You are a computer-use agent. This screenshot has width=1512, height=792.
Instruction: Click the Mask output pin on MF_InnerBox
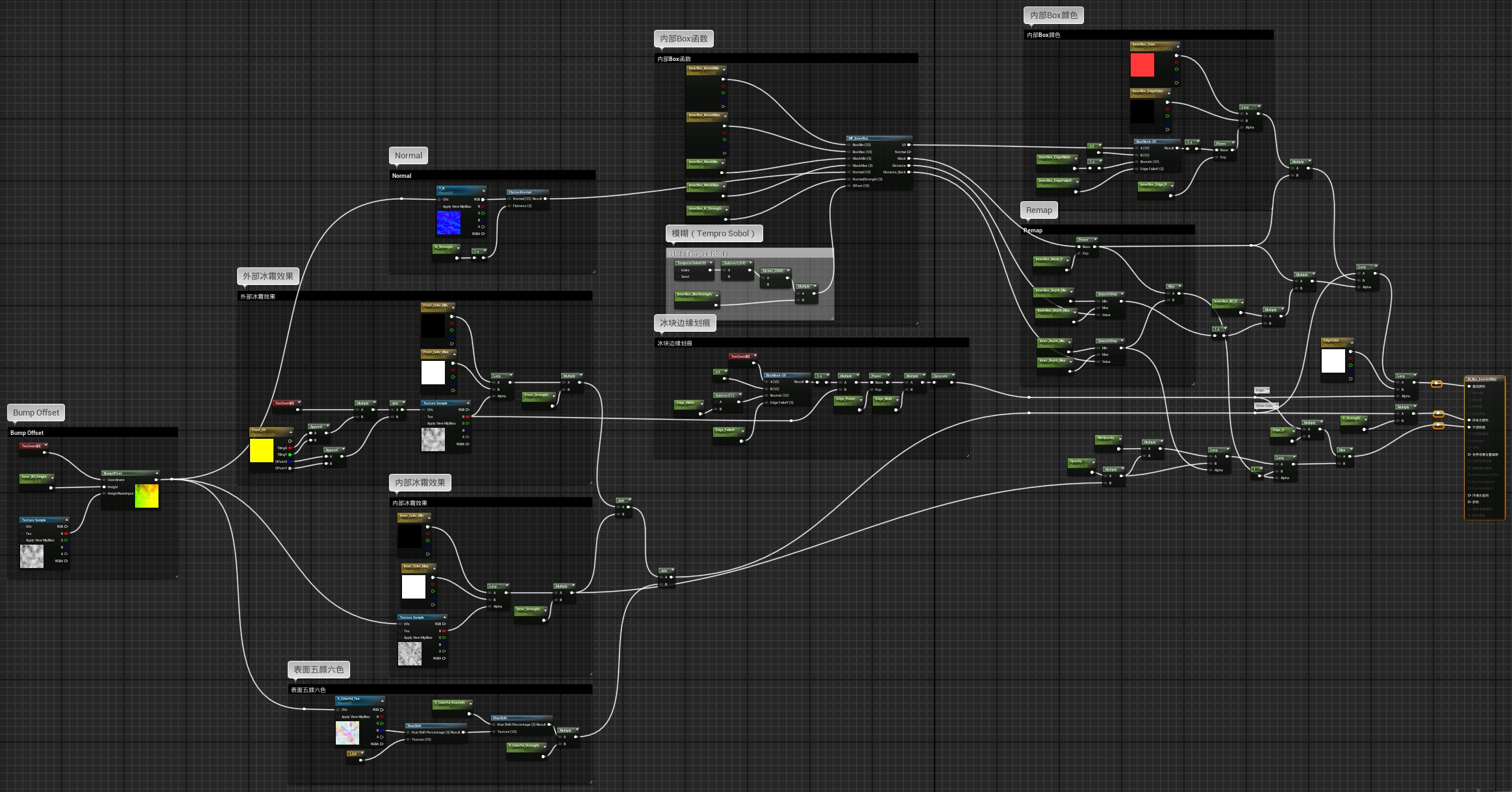coord(909,158)
